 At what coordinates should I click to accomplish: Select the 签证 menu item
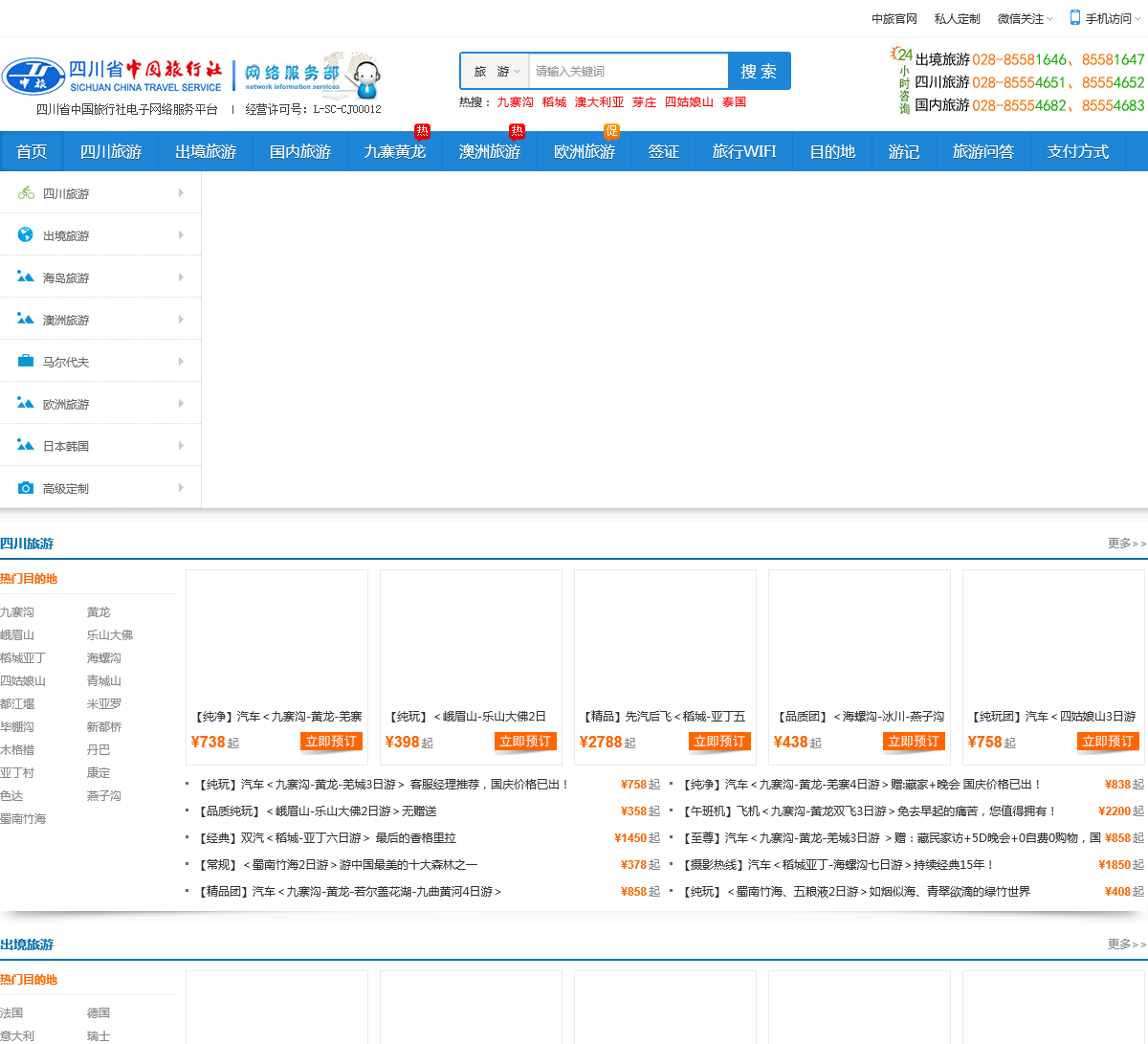click(x=663, y=152)
